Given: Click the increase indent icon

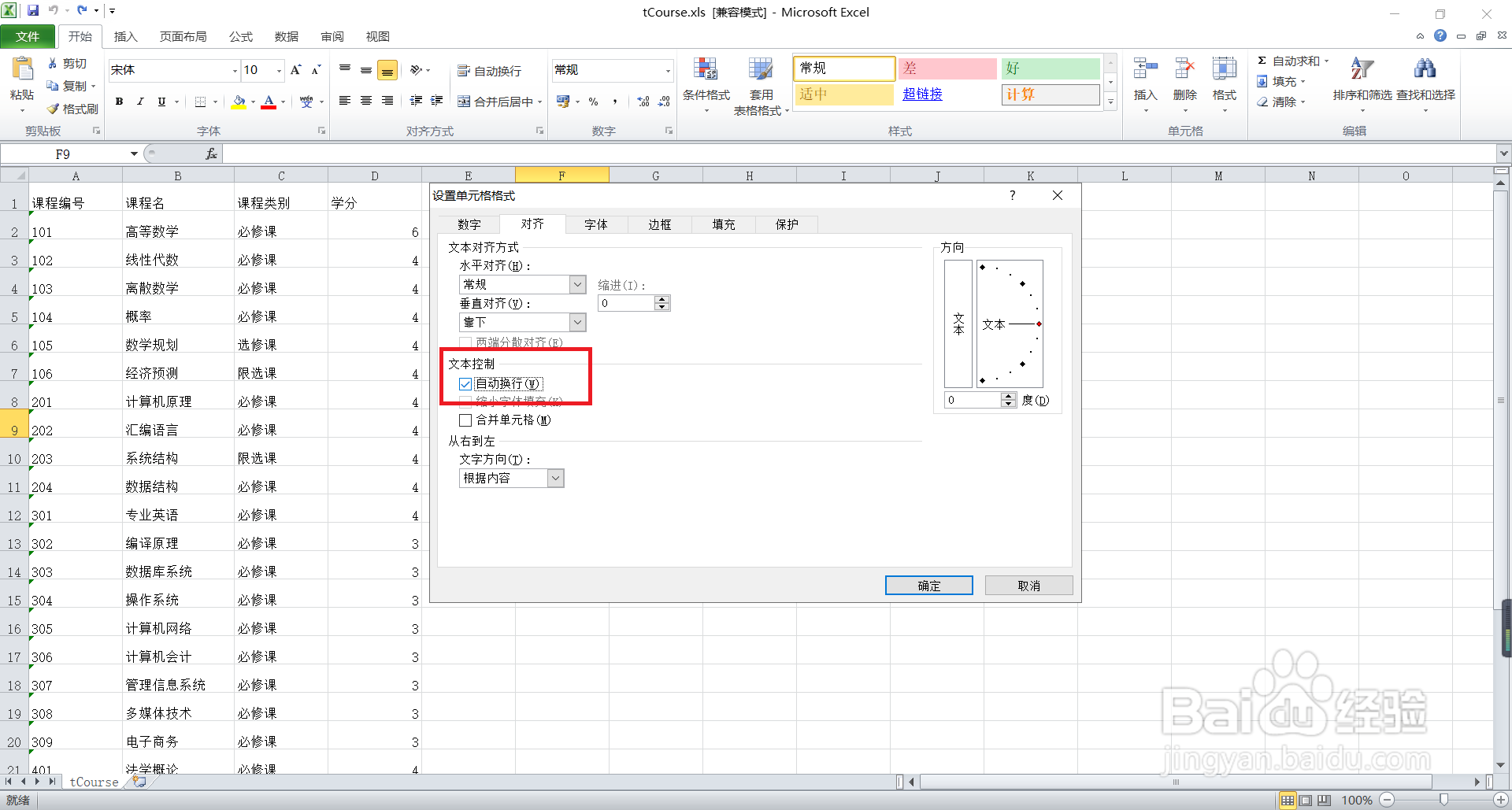Looking at the screenshot, I should [437, 101].
